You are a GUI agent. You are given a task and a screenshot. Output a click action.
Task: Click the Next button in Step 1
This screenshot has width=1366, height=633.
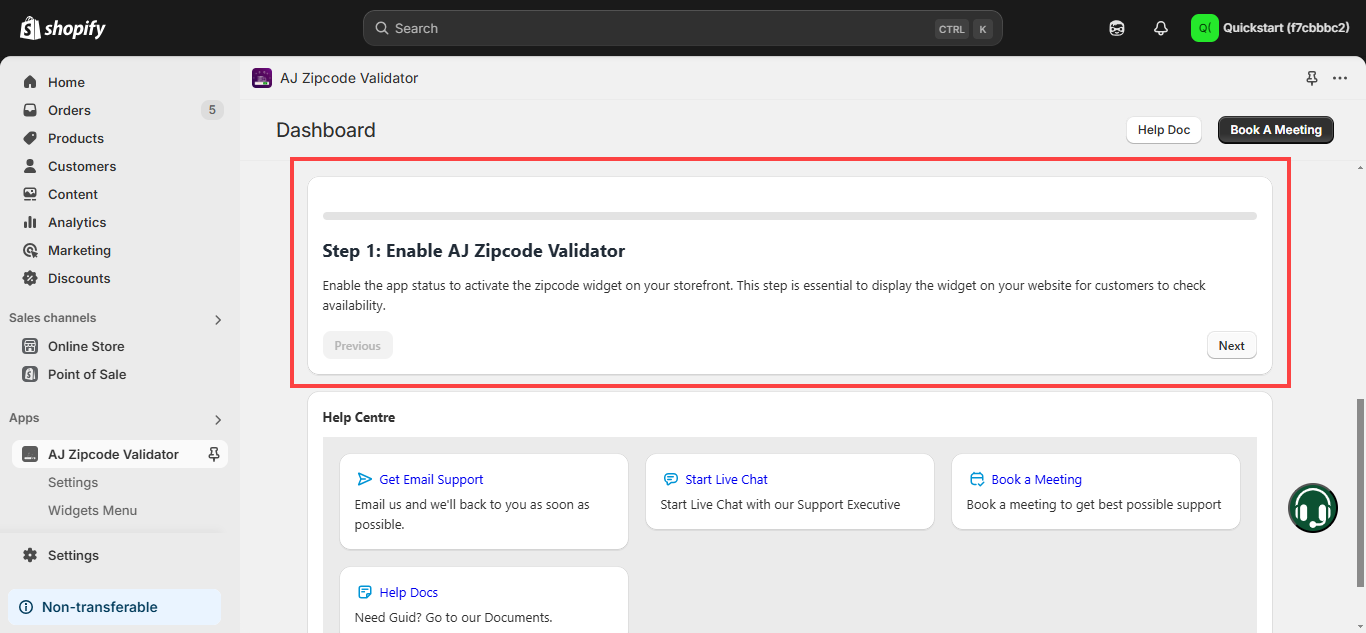1231,345
